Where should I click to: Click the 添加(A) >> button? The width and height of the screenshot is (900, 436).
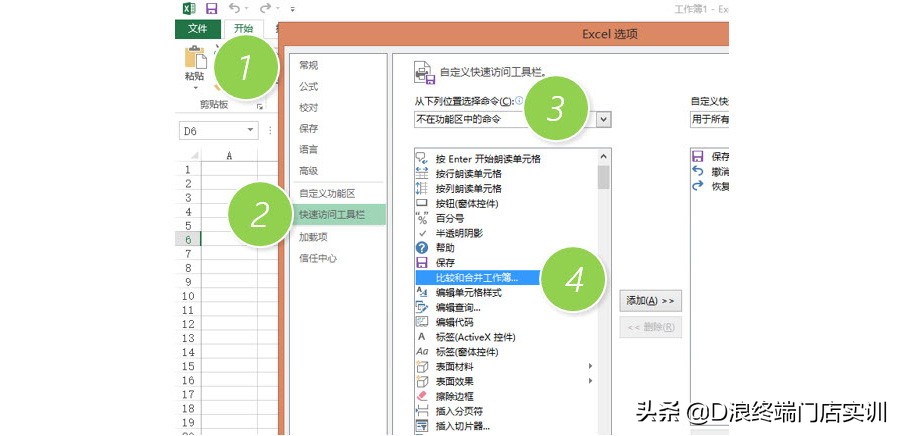coord(650,301)
